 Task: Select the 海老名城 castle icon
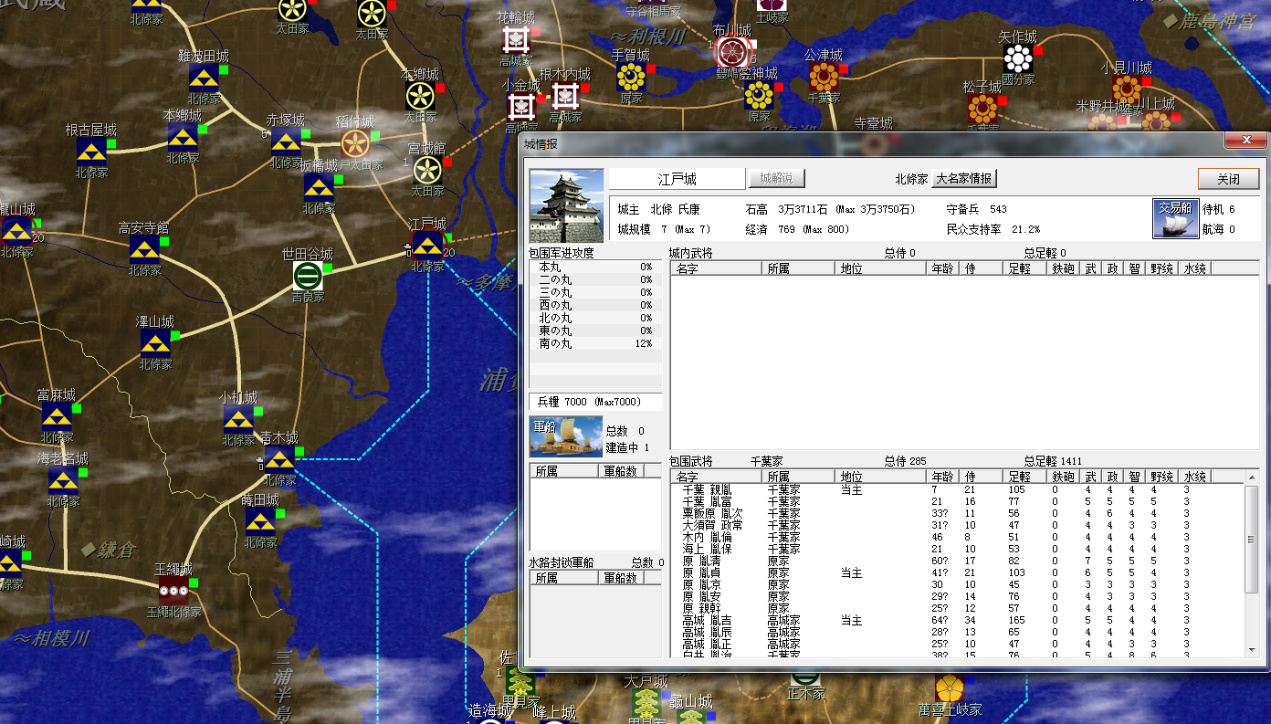pyautogui.click(x=62, y=481)
